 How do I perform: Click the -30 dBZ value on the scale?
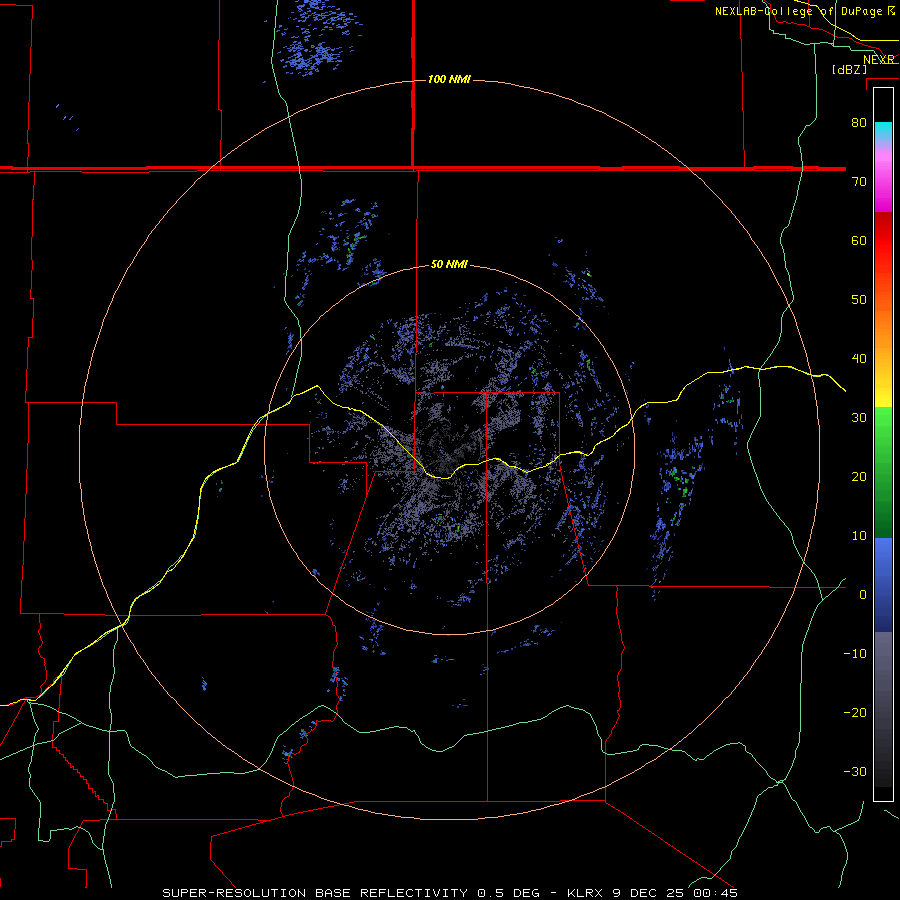pyautogui.click(x=855, y=773)
